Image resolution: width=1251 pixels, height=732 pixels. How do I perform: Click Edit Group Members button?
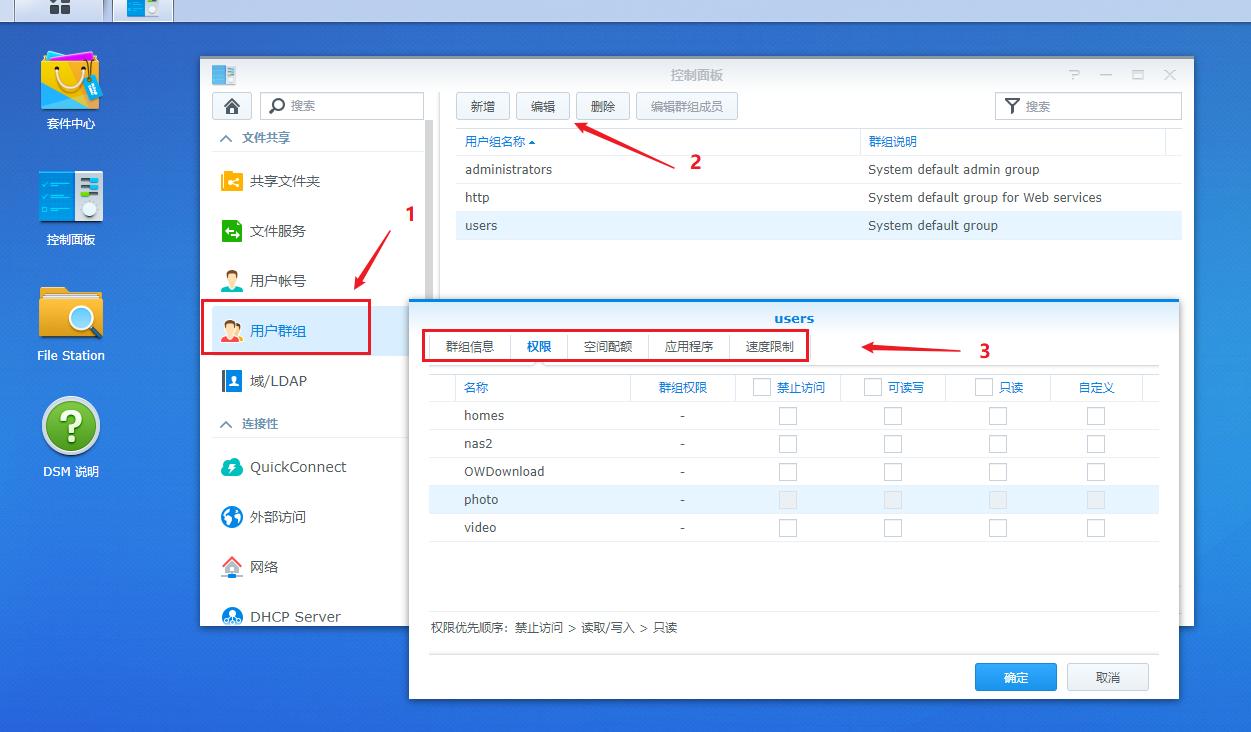pos(687,106)
